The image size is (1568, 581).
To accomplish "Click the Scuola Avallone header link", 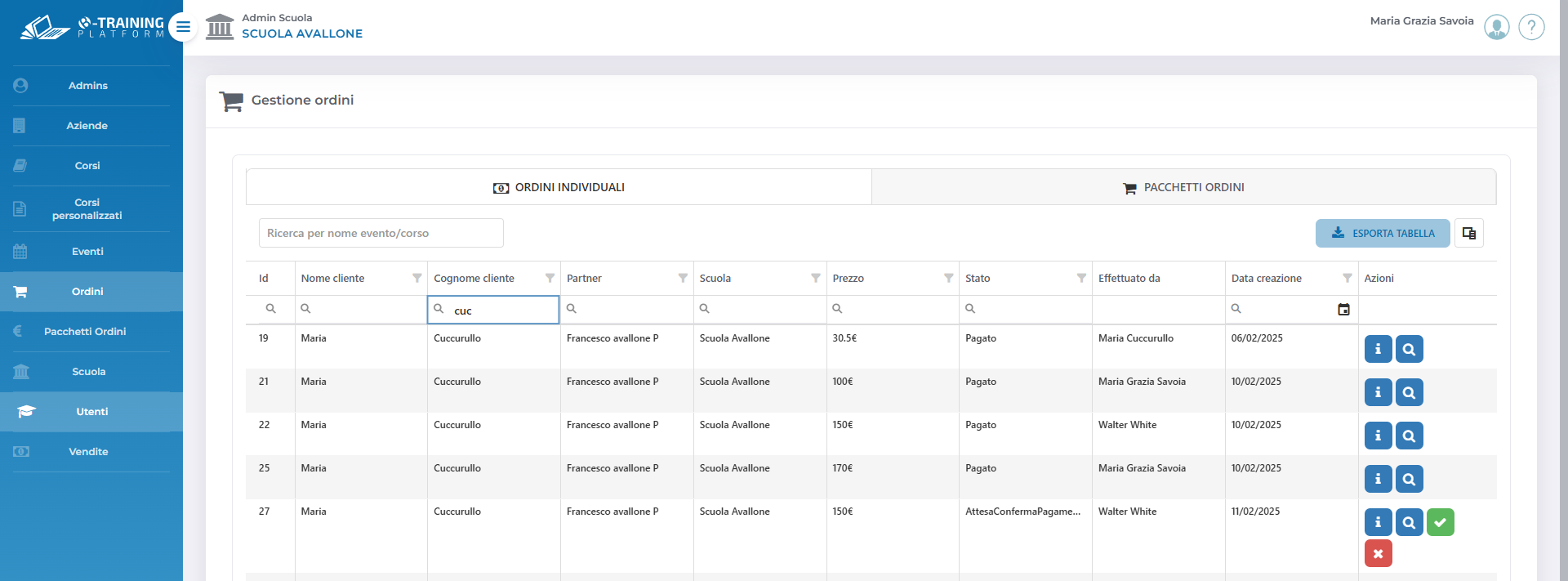I will click(302, 34).
